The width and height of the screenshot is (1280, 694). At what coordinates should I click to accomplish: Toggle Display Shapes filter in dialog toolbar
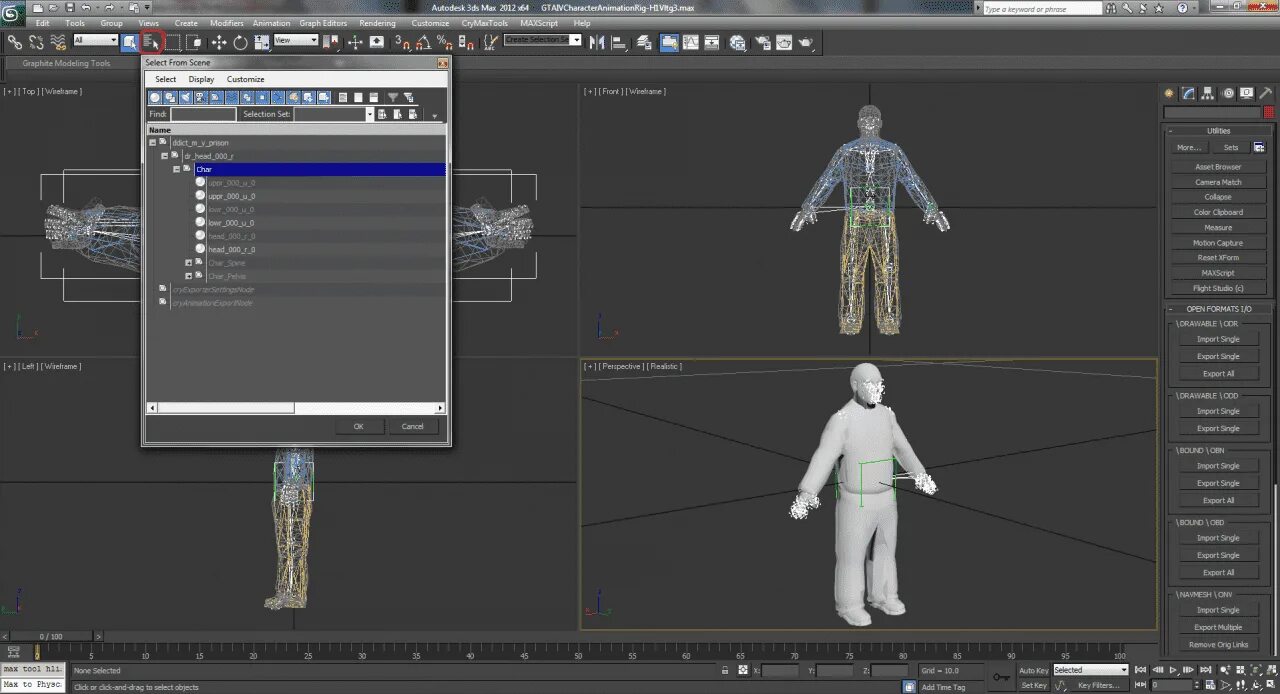(x=170, y=97)
